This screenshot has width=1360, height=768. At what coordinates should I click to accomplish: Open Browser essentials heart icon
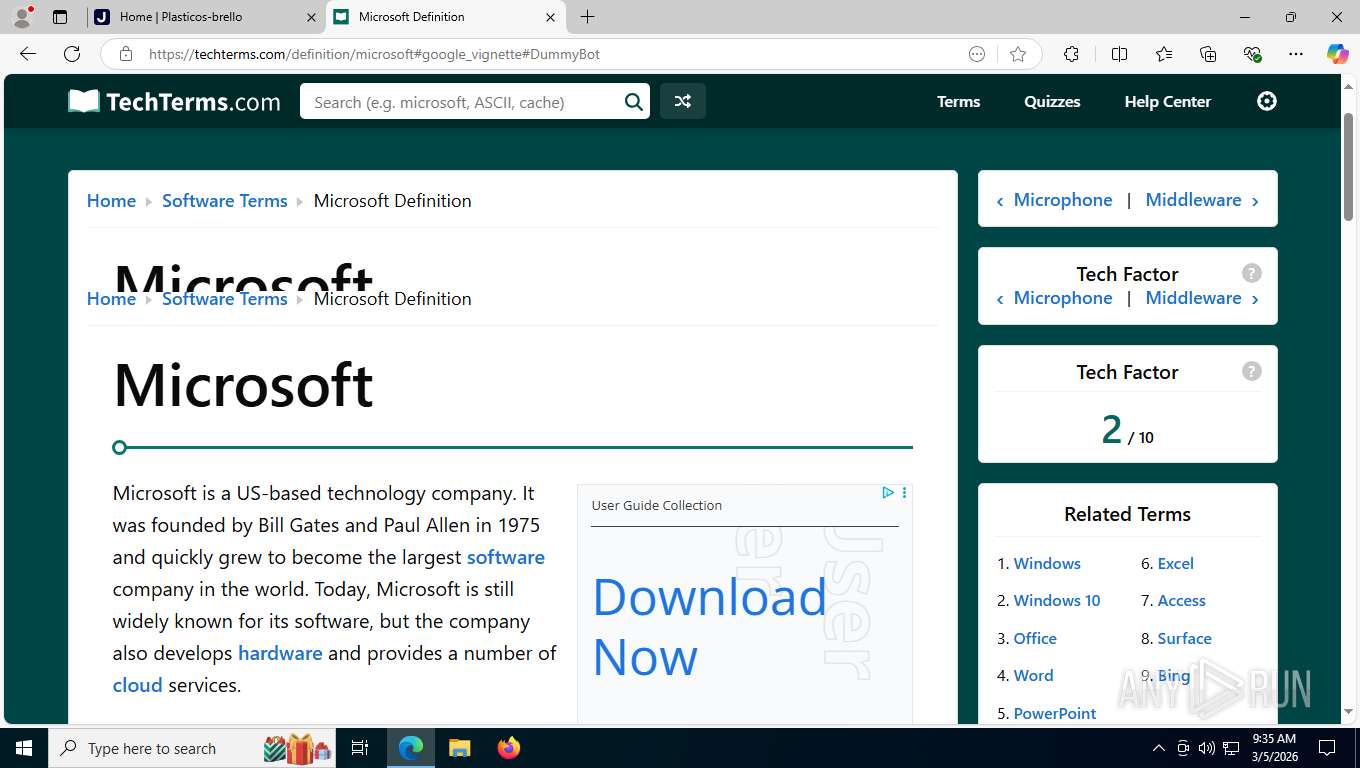click(x=1252, y=54)
